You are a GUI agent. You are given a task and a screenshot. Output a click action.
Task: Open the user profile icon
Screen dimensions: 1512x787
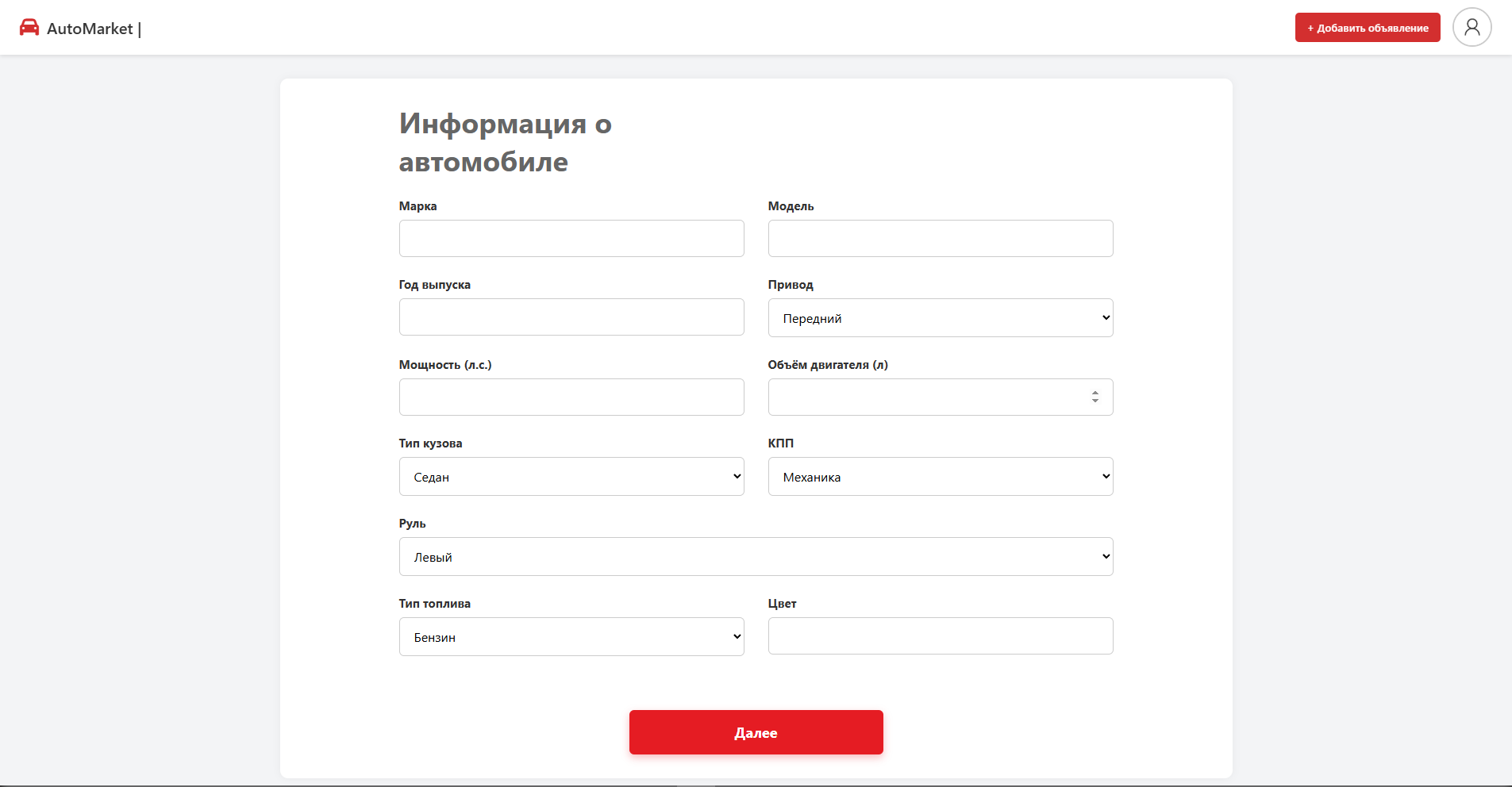(1472, 28)
